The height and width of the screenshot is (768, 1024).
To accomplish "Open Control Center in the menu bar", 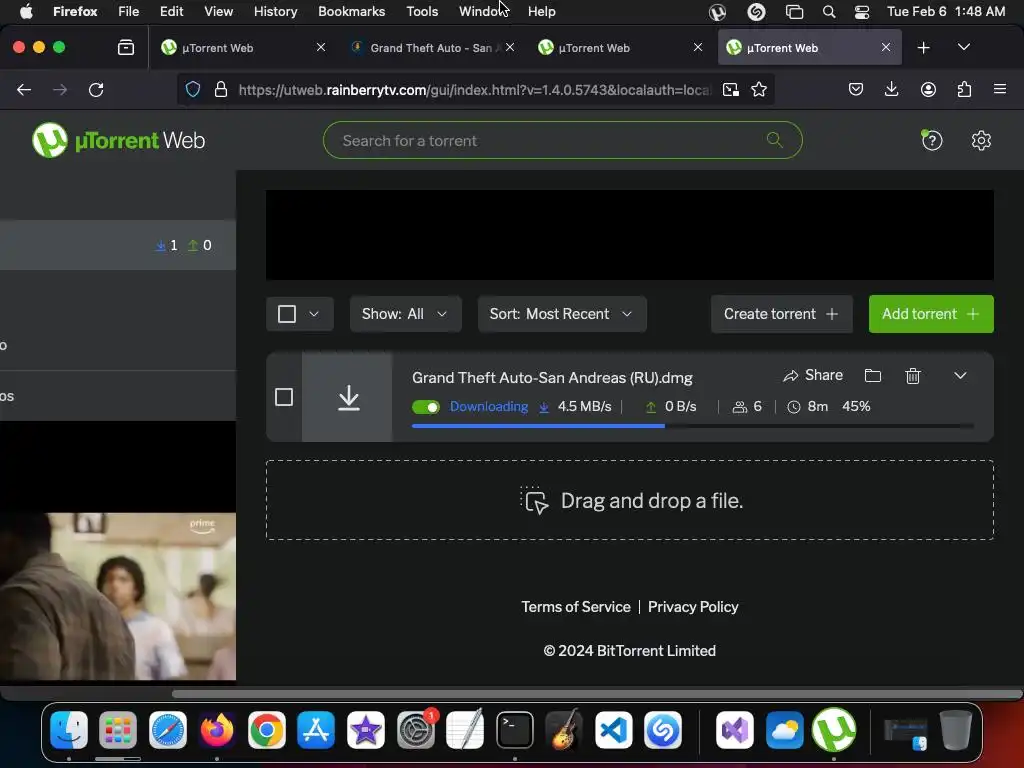I will (x=861, y=11).
